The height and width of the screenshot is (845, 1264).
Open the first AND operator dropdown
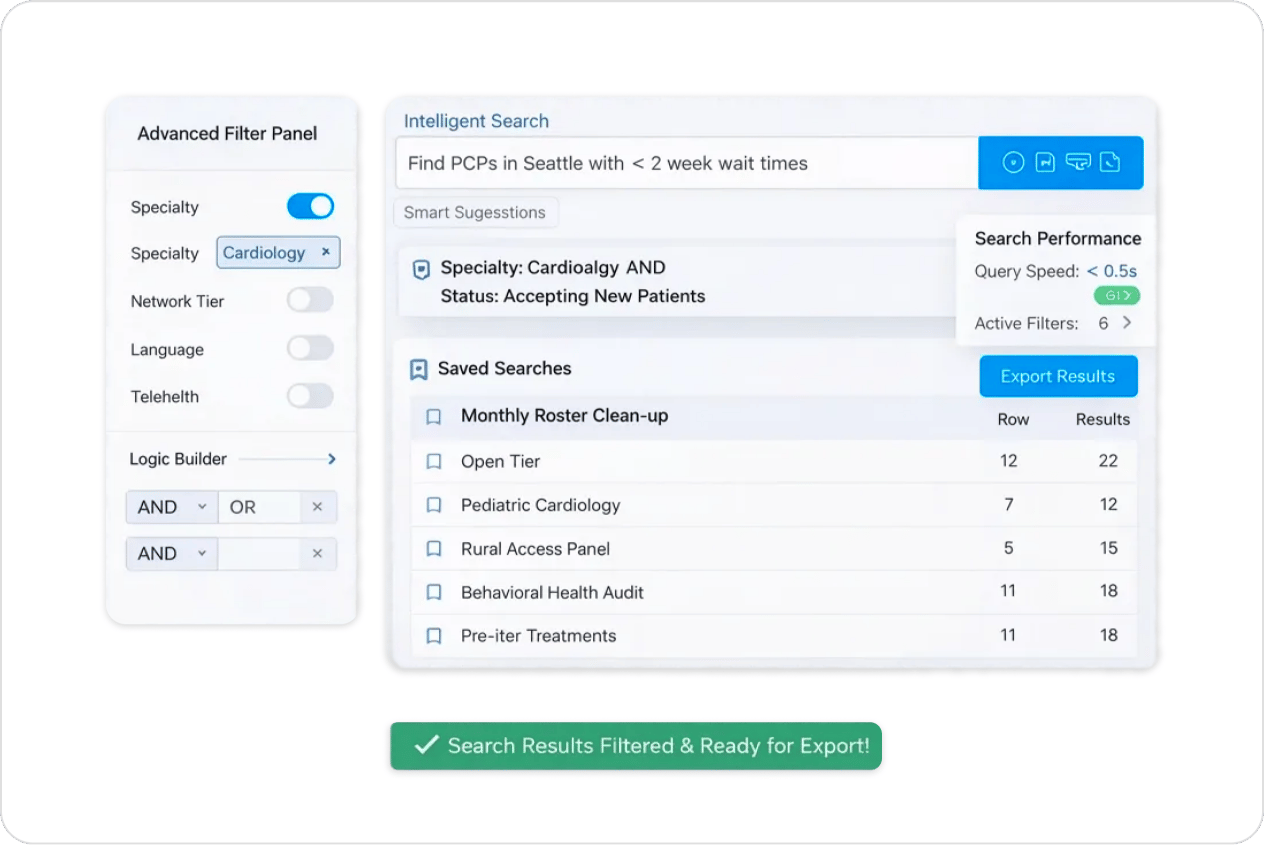click(x=171, y=507)
